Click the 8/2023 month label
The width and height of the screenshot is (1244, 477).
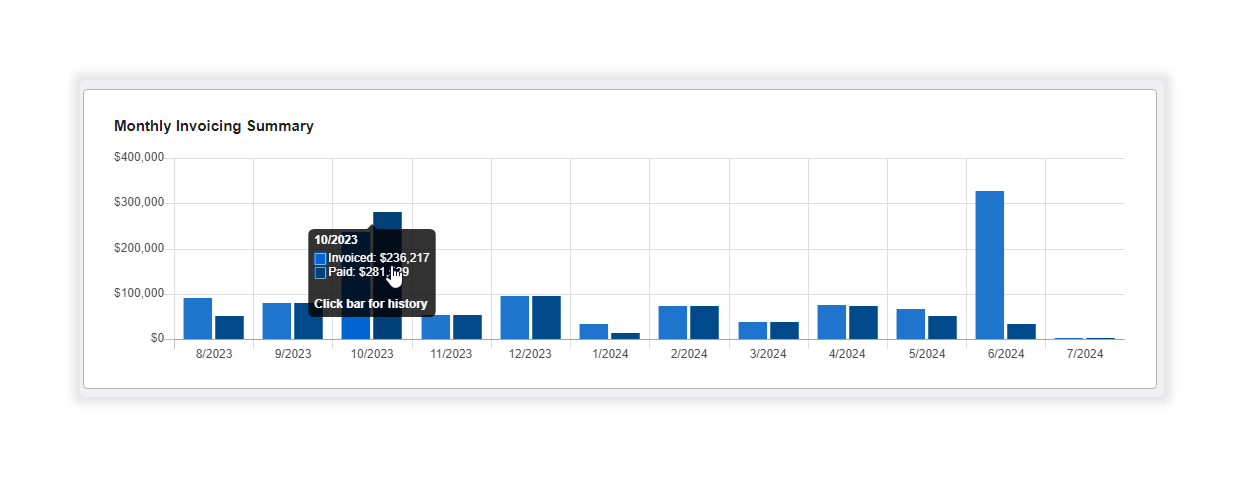coord(214,354)
